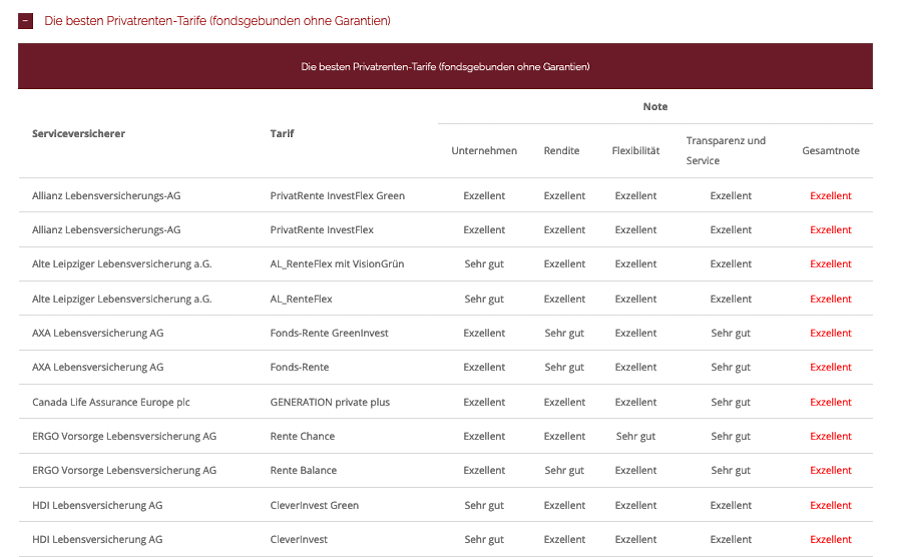900x557 pixels.
Task: Click the Rendite column header
Action: 561,150
